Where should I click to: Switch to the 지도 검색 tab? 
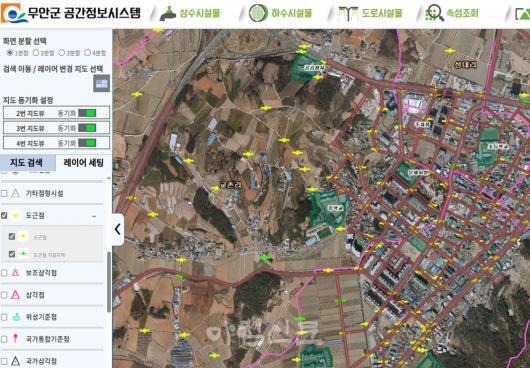[28, 163]
